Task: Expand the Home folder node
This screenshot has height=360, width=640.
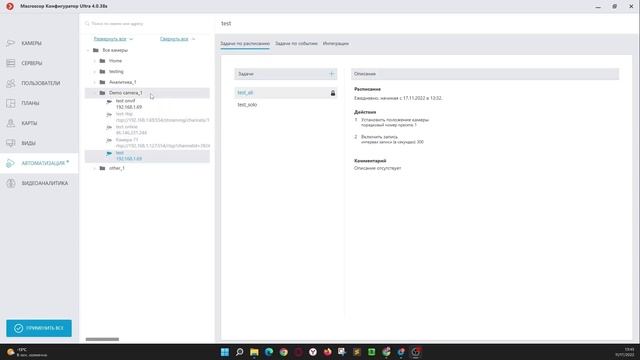Action: pyautogui.click(x=95, y=61)
